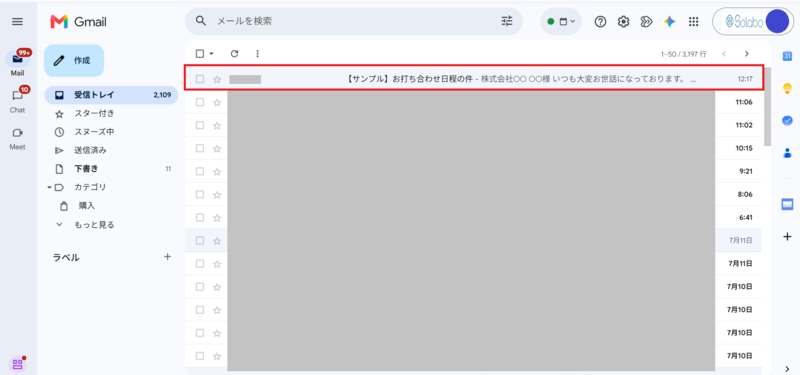Open search filter options icon
The image size is (800, 375).
click(507, 21)
